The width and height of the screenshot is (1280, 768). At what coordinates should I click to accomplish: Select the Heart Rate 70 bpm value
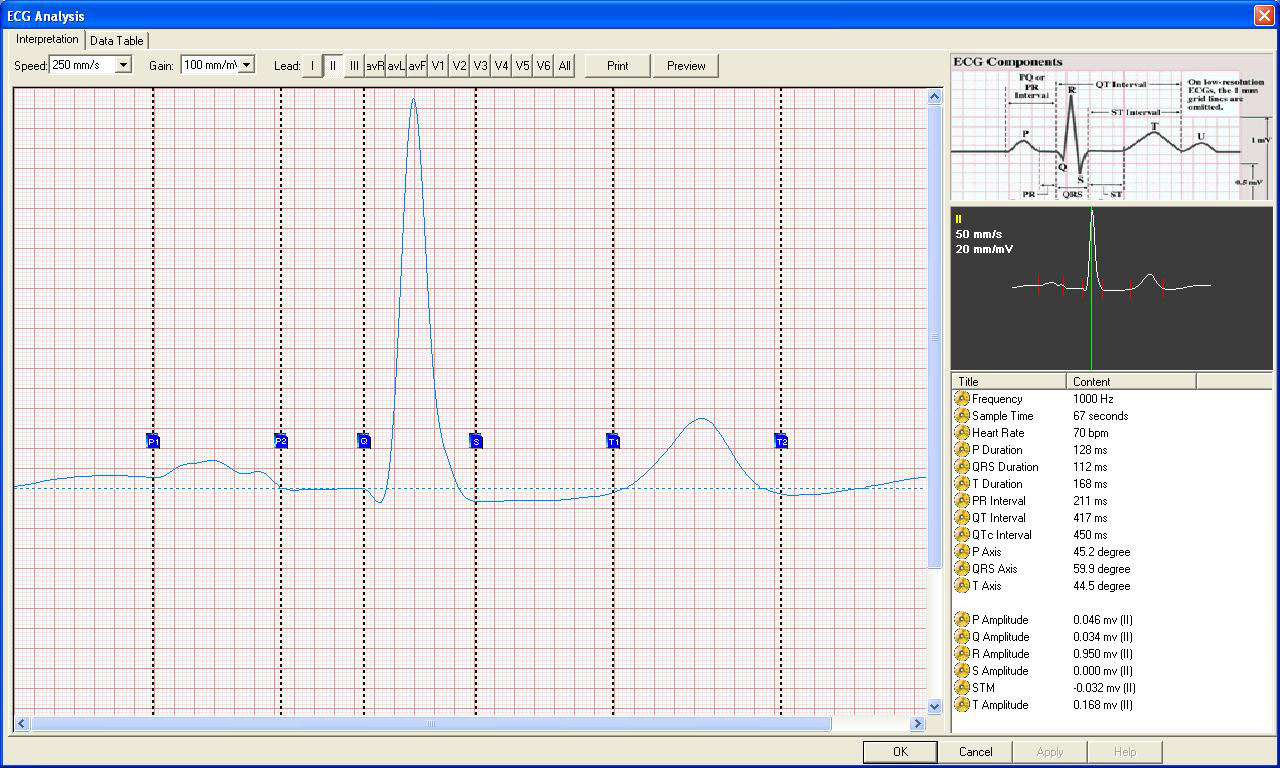coord(1091,433)
